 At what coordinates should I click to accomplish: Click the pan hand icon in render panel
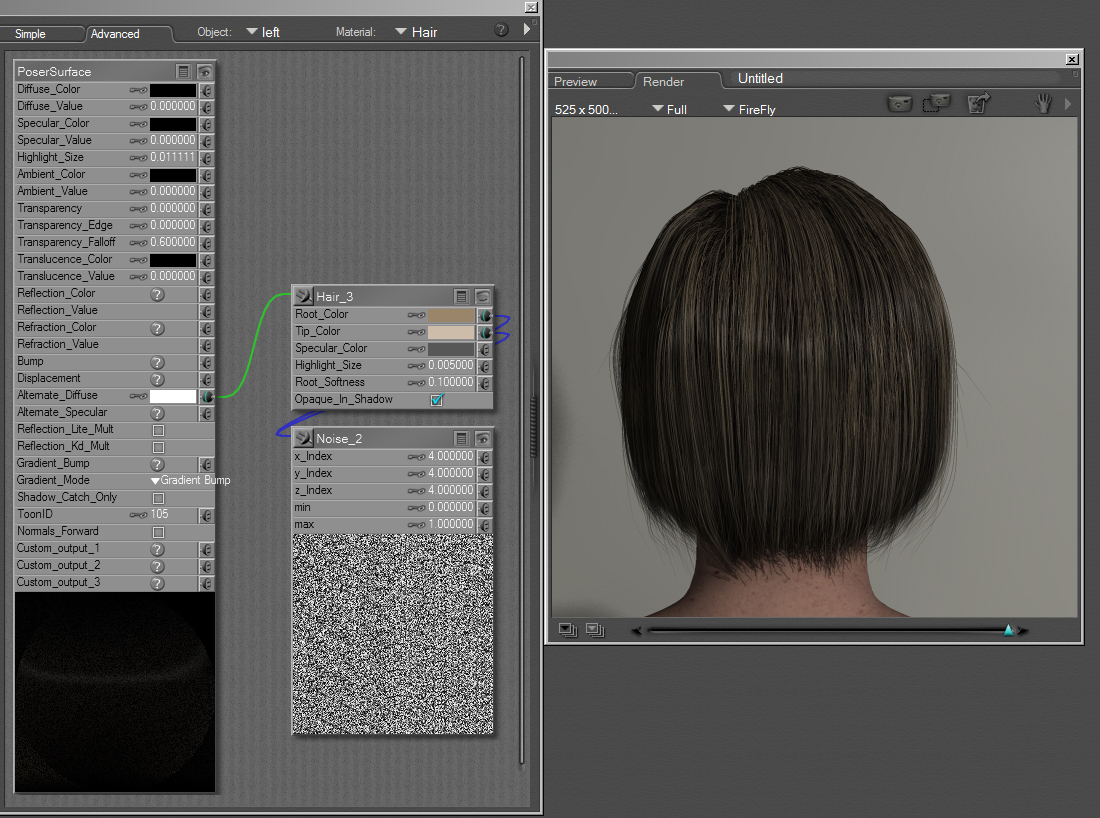pos(1044,103)
